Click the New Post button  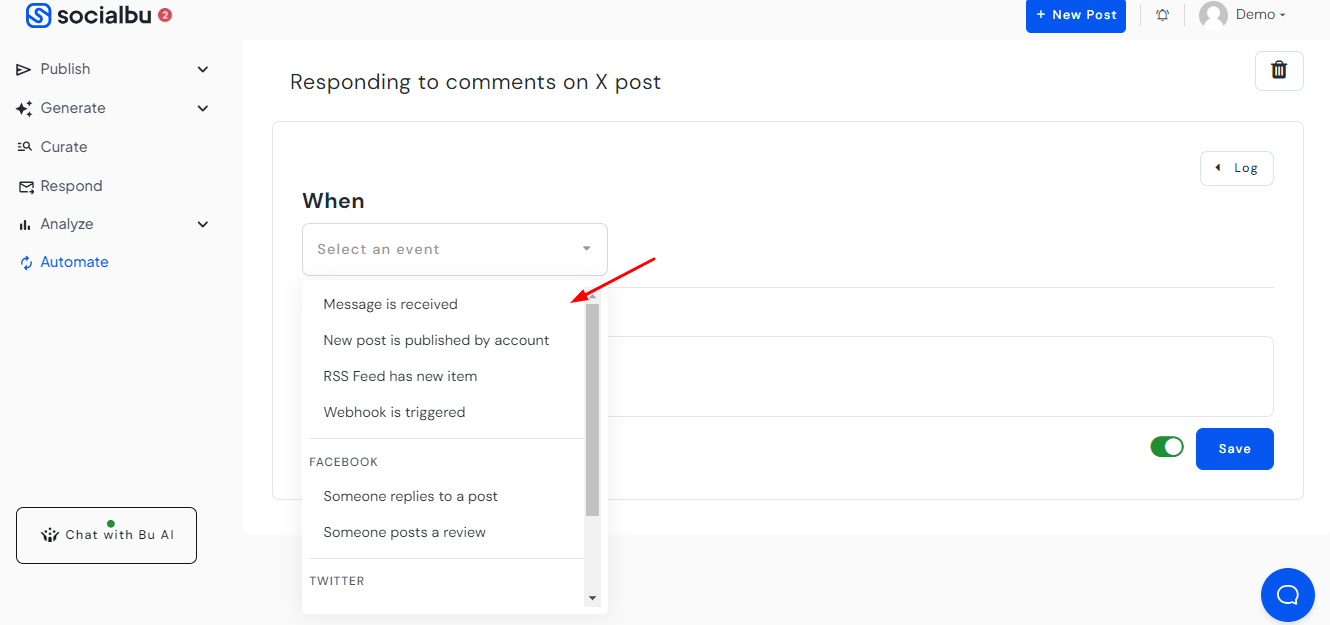[1076, 16]
